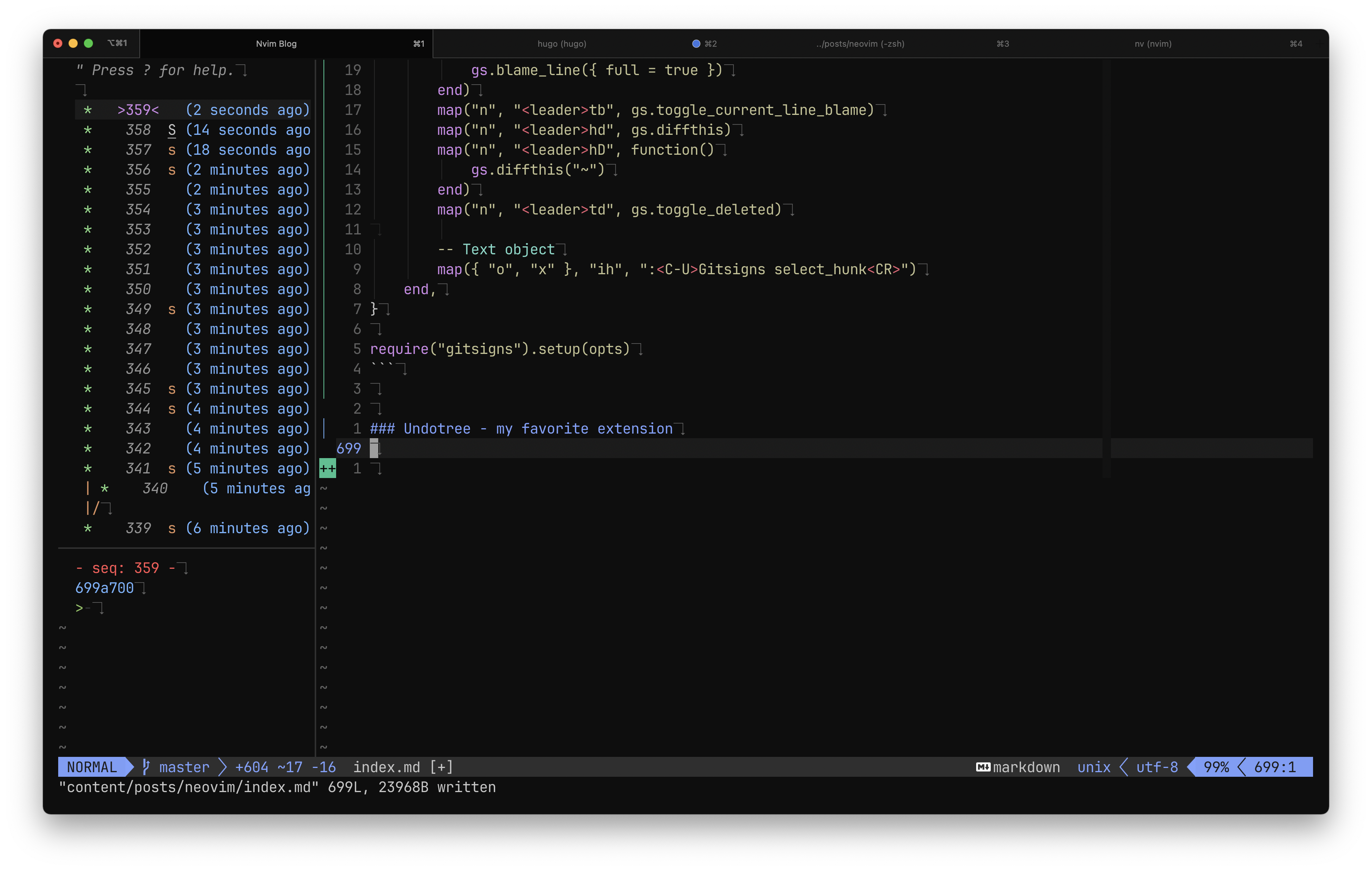Select branched undo state 340
The height and width of the screenshot is (871, 1372).
coord(193,488)
